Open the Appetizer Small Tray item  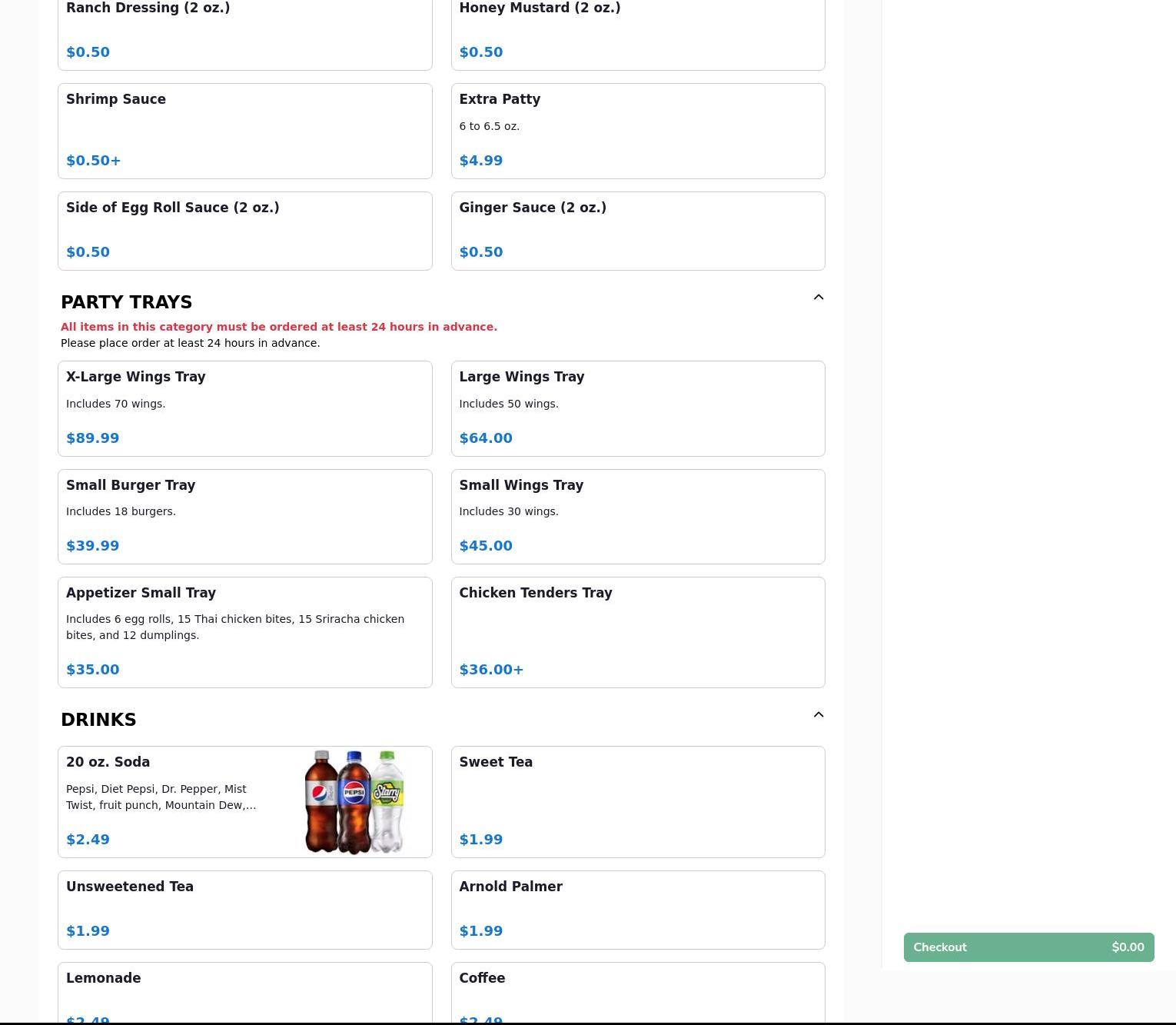tap(244, 632)
